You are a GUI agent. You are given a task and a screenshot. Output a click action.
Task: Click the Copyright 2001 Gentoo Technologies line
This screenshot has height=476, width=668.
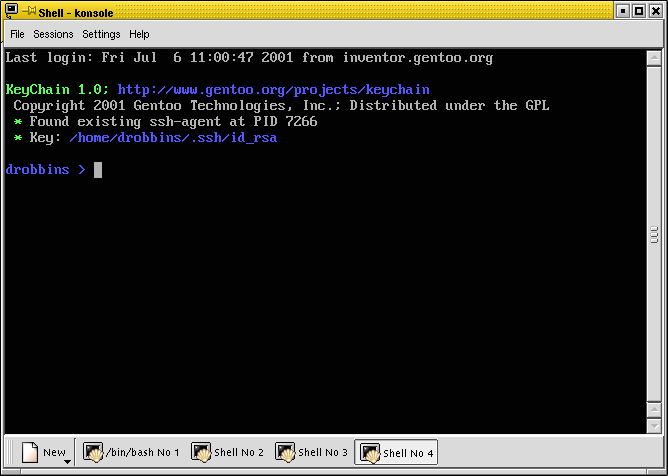click(x=281, y=106)
